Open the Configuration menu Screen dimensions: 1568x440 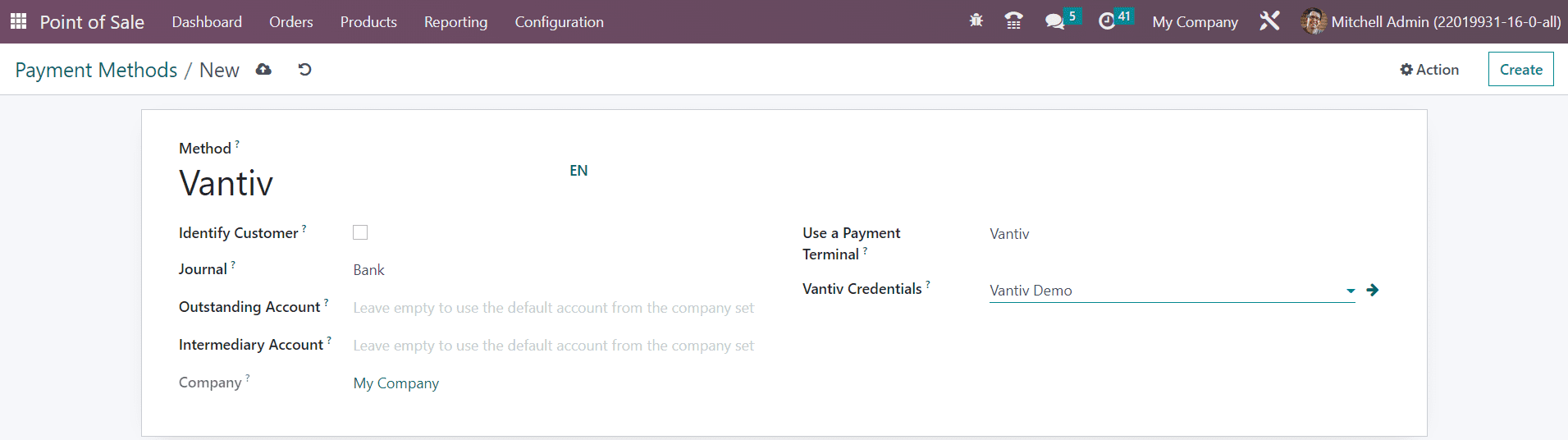(559, 22)
